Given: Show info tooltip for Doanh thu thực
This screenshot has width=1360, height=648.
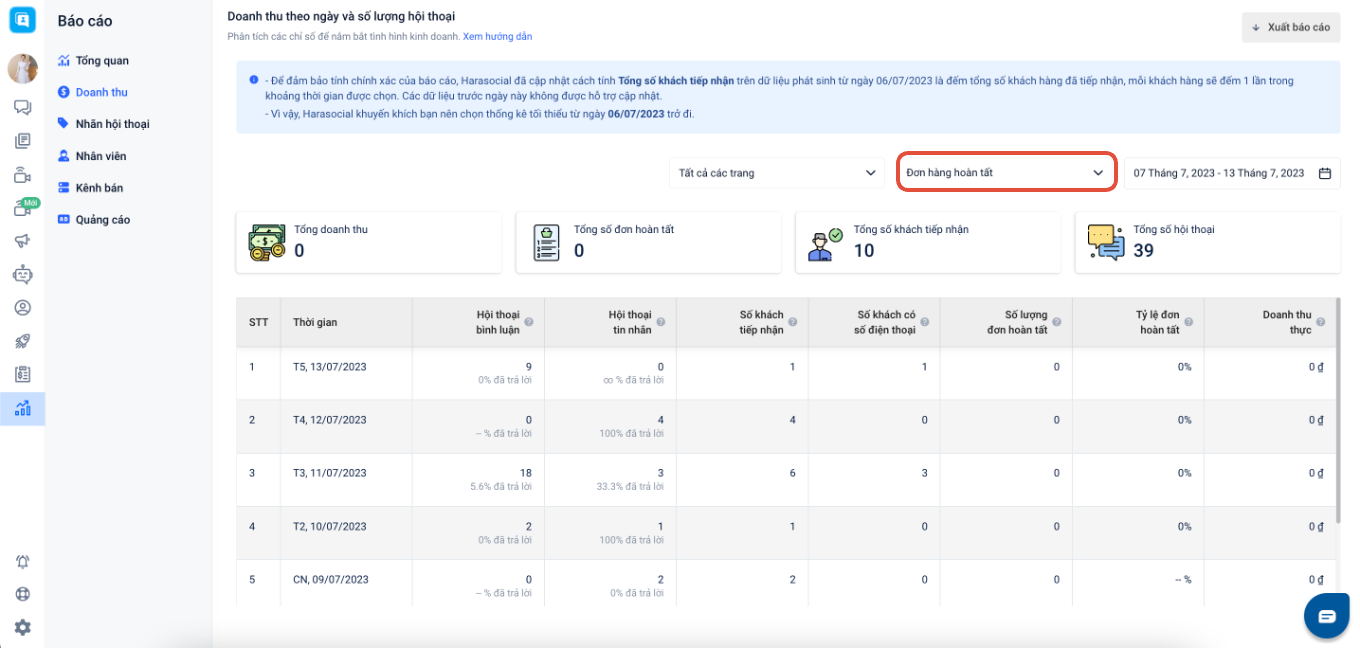Looking at the screenshot, I should point(1321,322).
